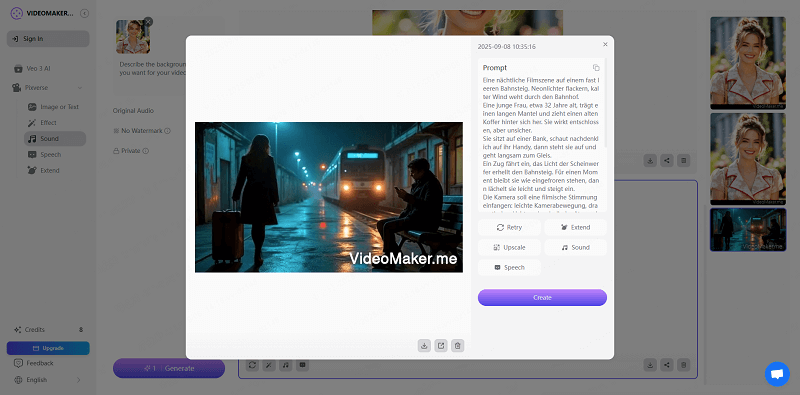Click the timestamp 2025-09-08 10:35:16

pos(507,46)
